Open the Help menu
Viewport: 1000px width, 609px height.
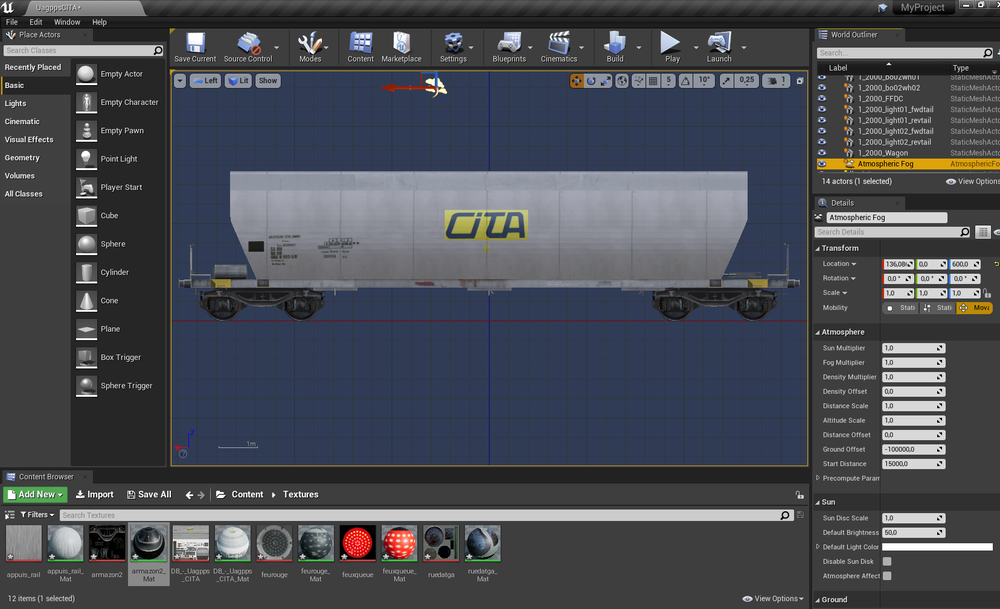click(x=99, y=22)
